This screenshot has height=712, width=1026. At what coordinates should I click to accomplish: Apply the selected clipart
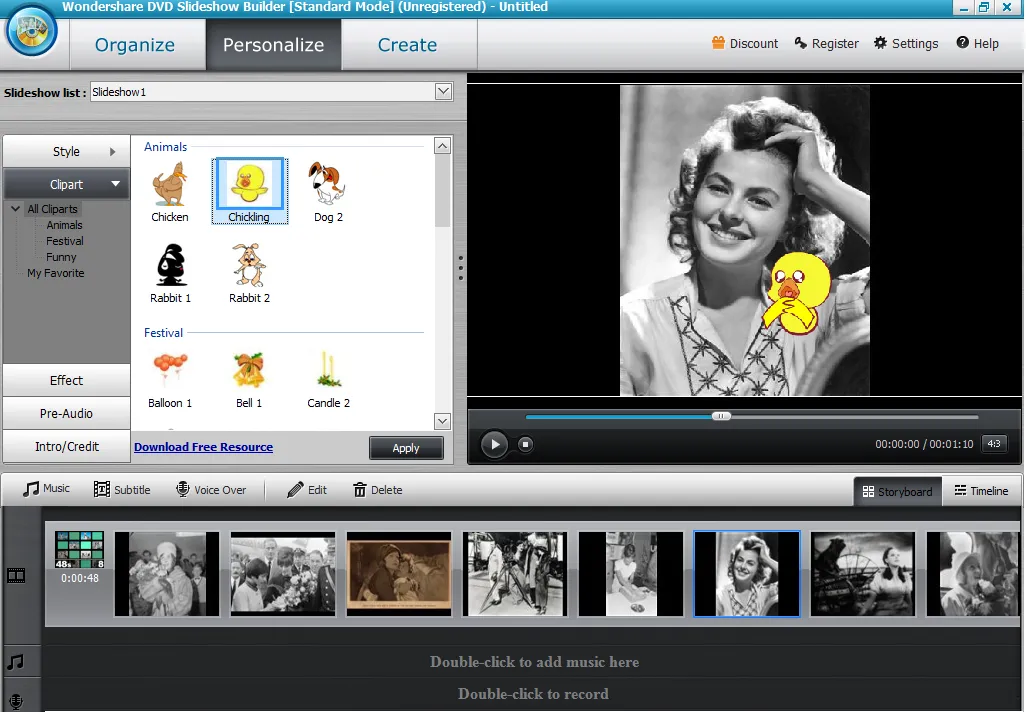click(406, 448)
